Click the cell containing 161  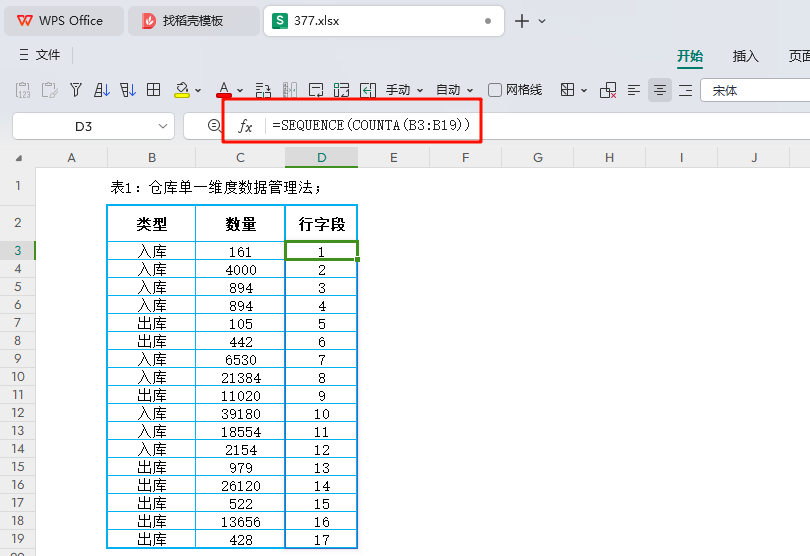(x=241, y=251)
